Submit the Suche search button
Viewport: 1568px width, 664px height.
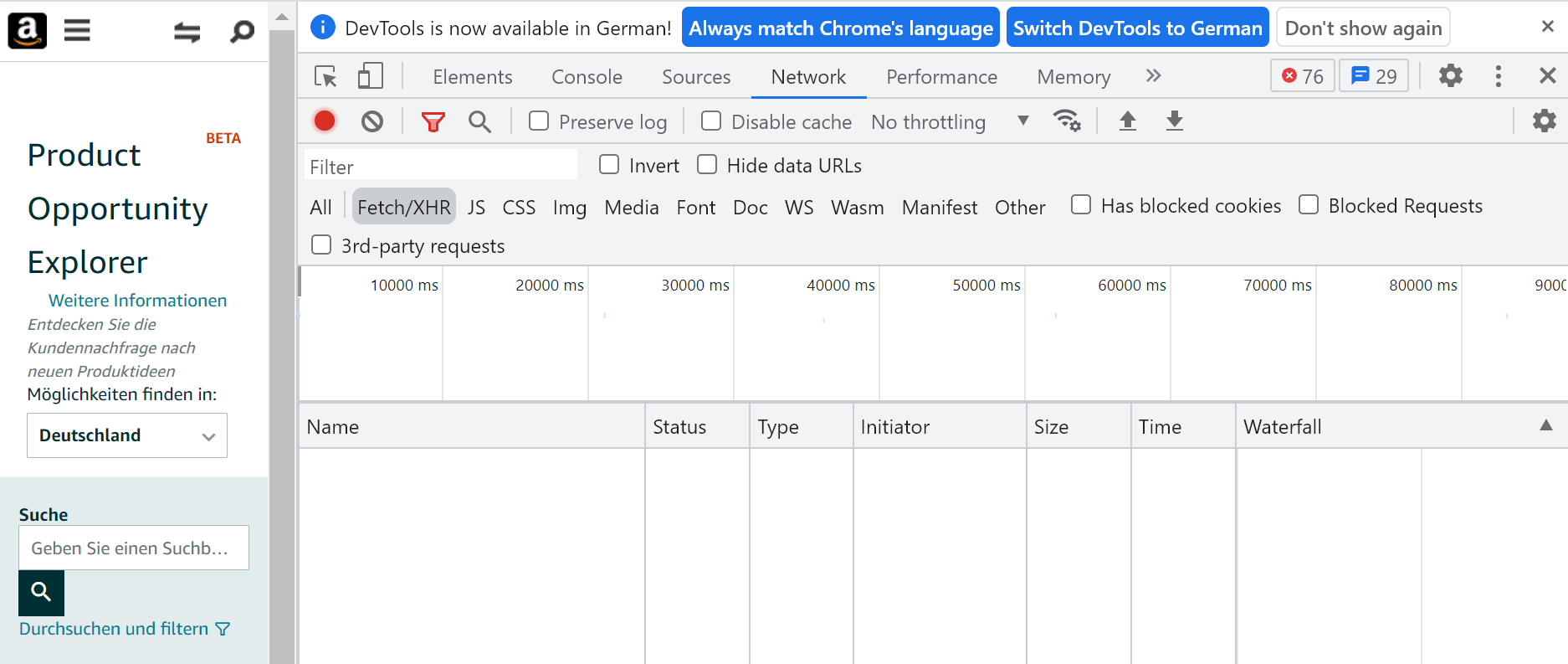pos(41,593)
